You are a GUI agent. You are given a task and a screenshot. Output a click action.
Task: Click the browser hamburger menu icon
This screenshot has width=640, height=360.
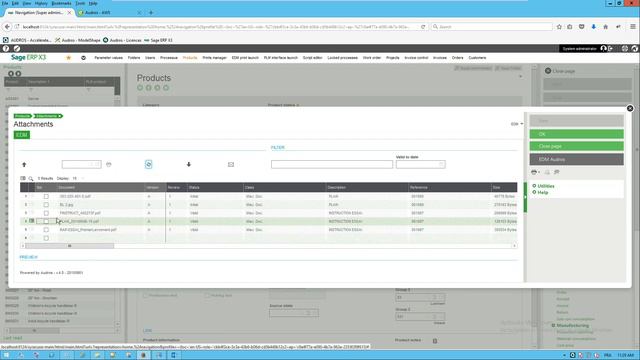pos(633,27)
